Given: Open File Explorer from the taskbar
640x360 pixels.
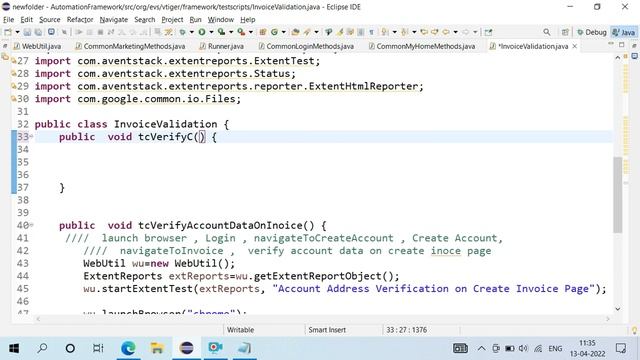Looking at the screenshot, I should pos(157,348).
